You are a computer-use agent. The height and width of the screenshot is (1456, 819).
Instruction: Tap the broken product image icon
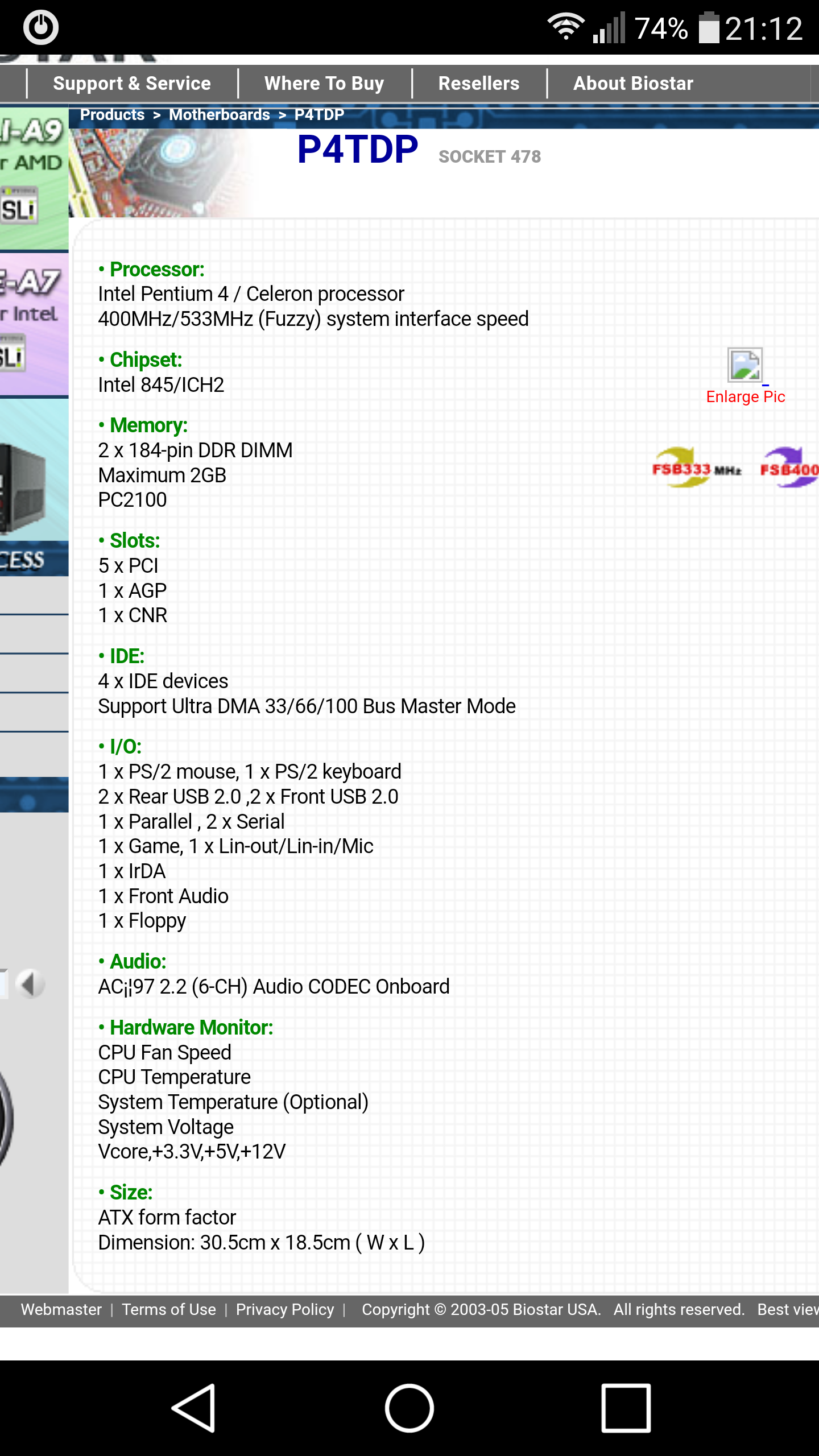[x=745, y=365]
